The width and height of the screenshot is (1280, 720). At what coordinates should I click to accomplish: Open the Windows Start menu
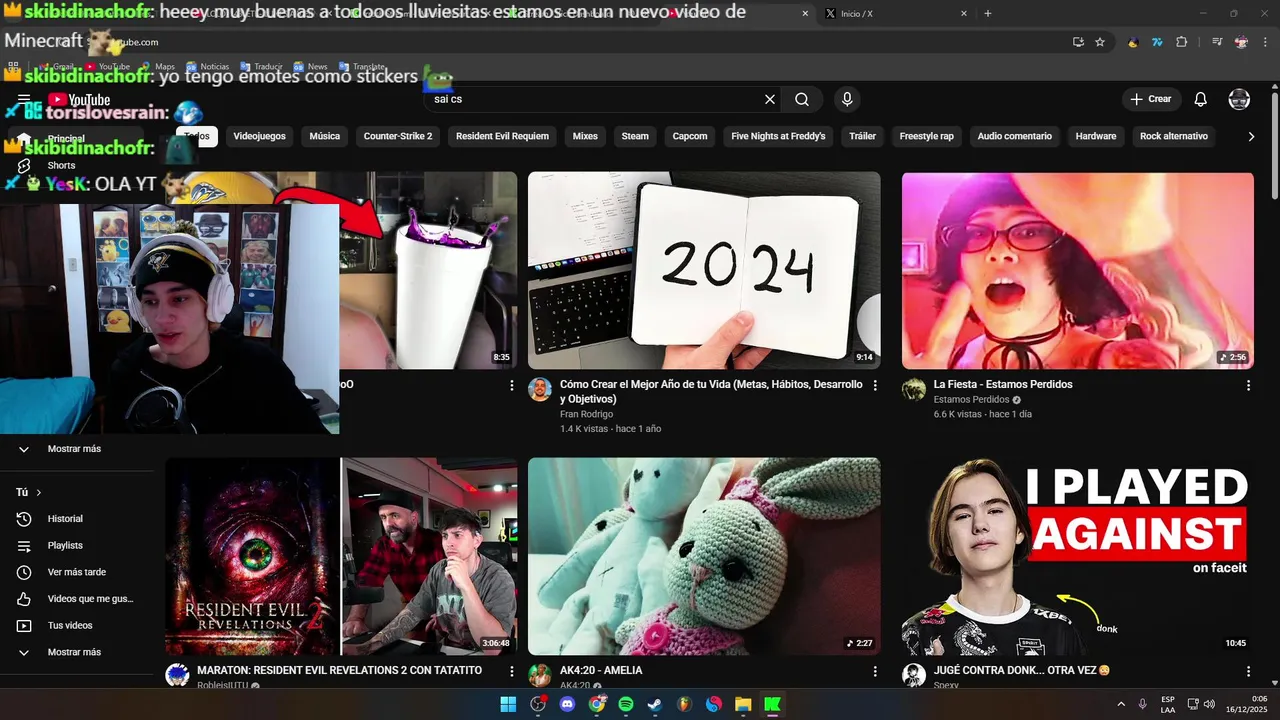[508, 704]
